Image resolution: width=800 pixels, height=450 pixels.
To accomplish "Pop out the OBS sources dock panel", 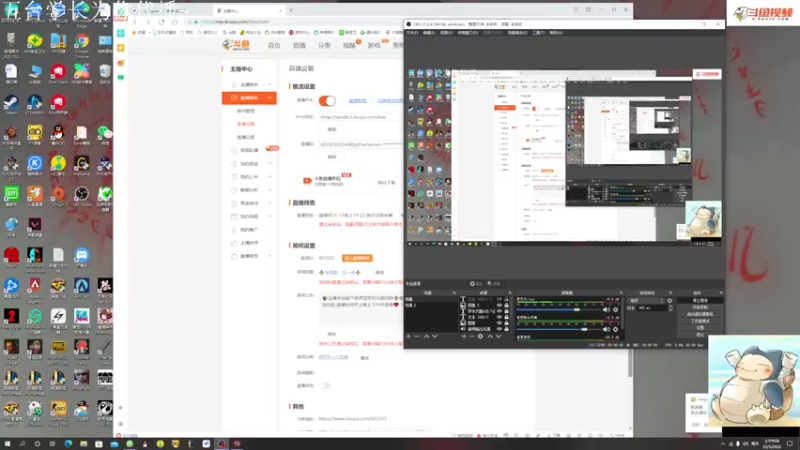I will coord(510,293).
